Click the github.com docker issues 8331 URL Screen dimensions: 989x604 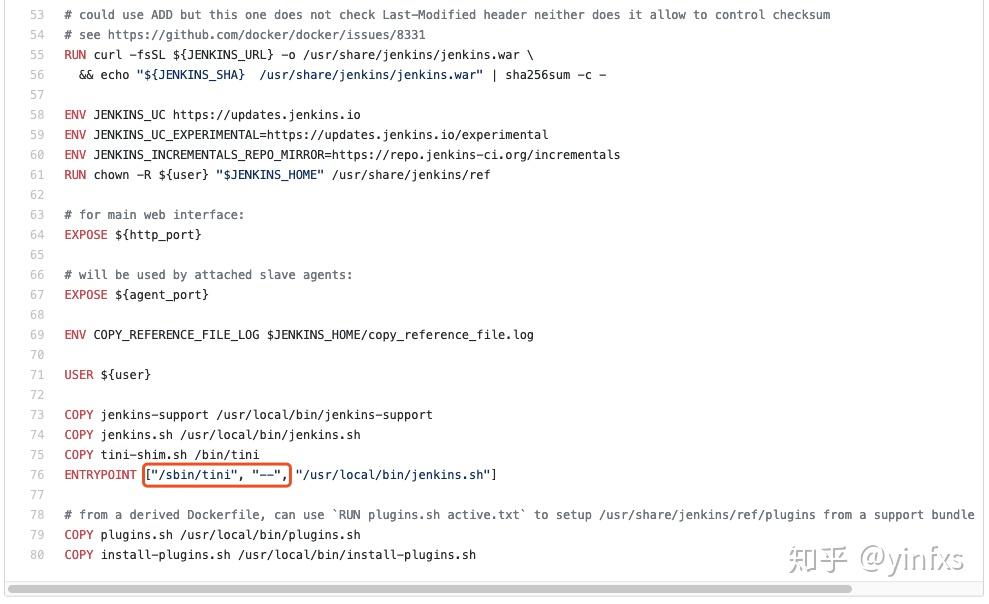pyautogui.click(x=276, y=35)
